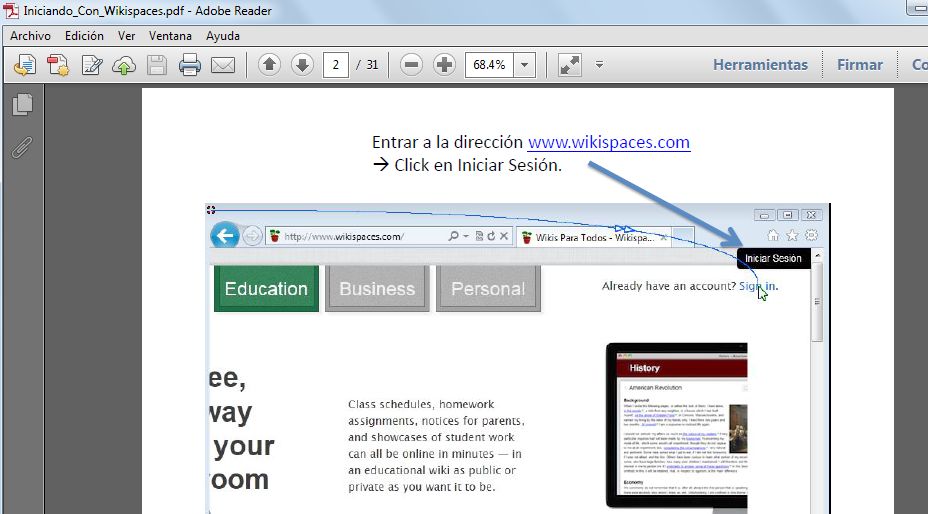Open the Edición menu
928x514 pixels.
[x=84, y=36]
